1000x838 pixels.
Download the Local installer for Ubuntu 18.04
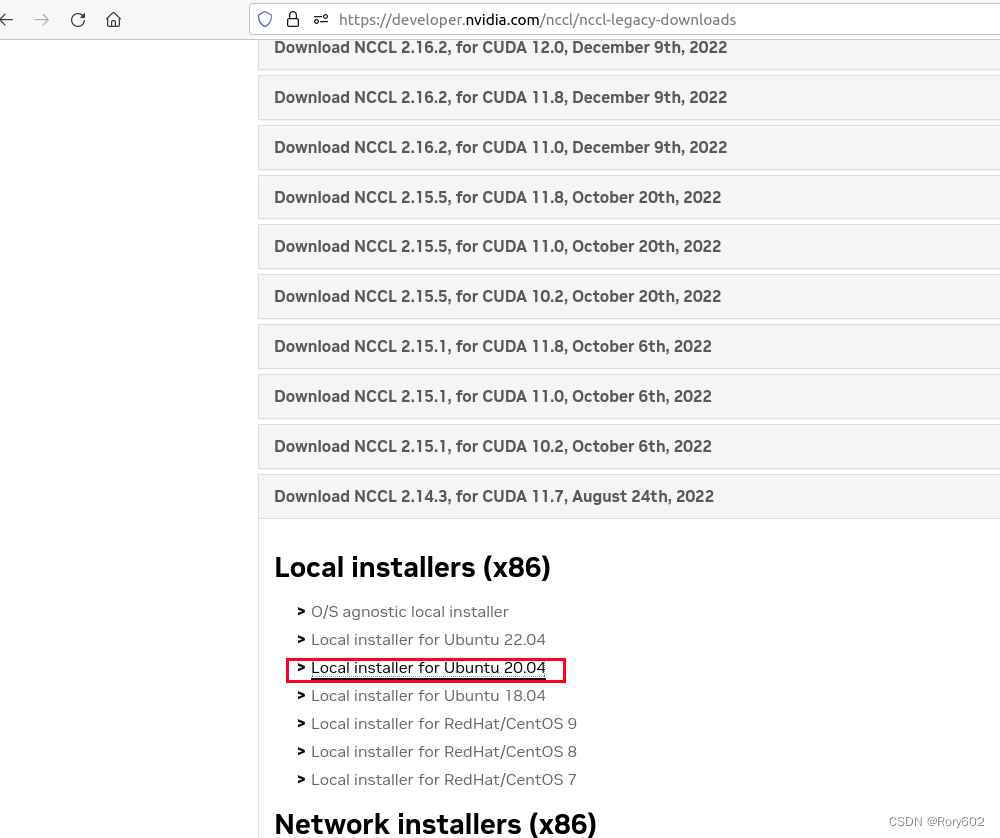pos(428,695)
